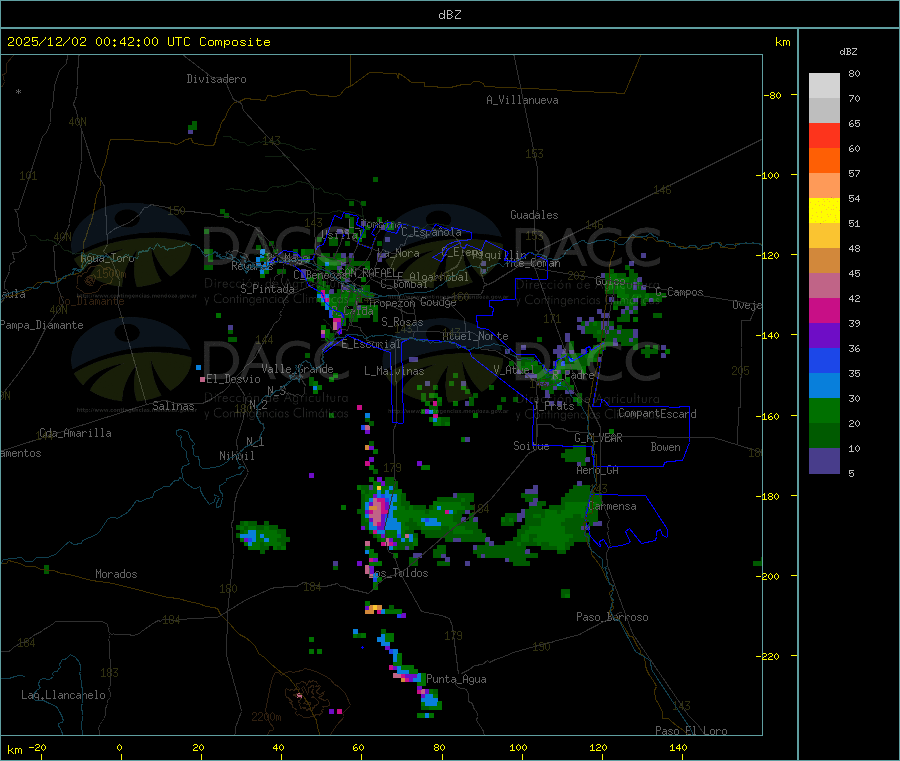Click the 100 km horizontal axis tick
This screenshot has height=761, width=900.
click(518, 747)
